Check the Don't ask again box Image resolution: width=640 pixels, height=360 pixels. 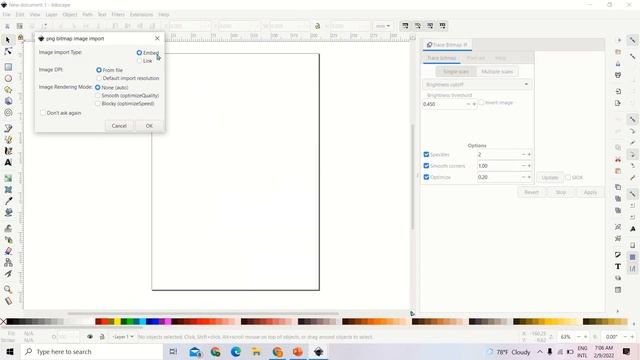[43, 113]
